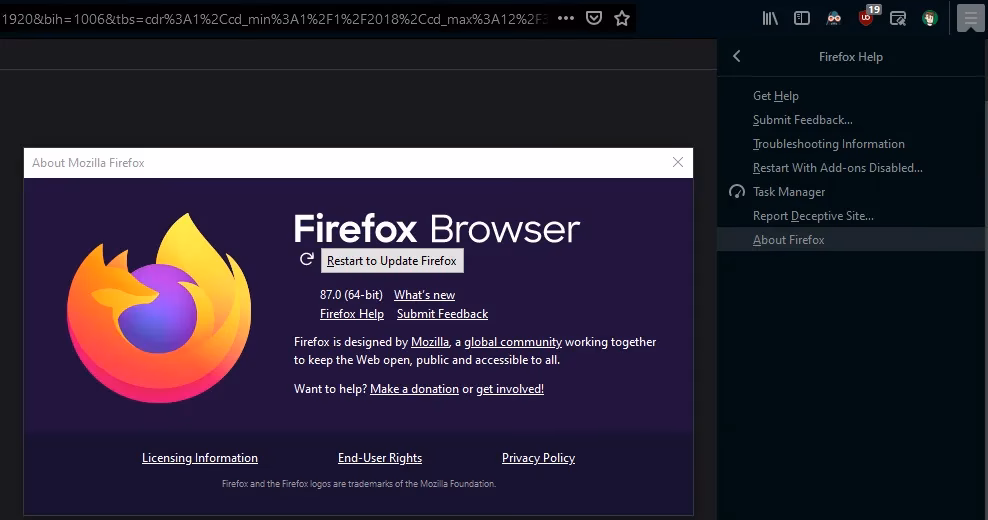Open the Library toolbar icon
988x520 pixels.
click(770, 18)
